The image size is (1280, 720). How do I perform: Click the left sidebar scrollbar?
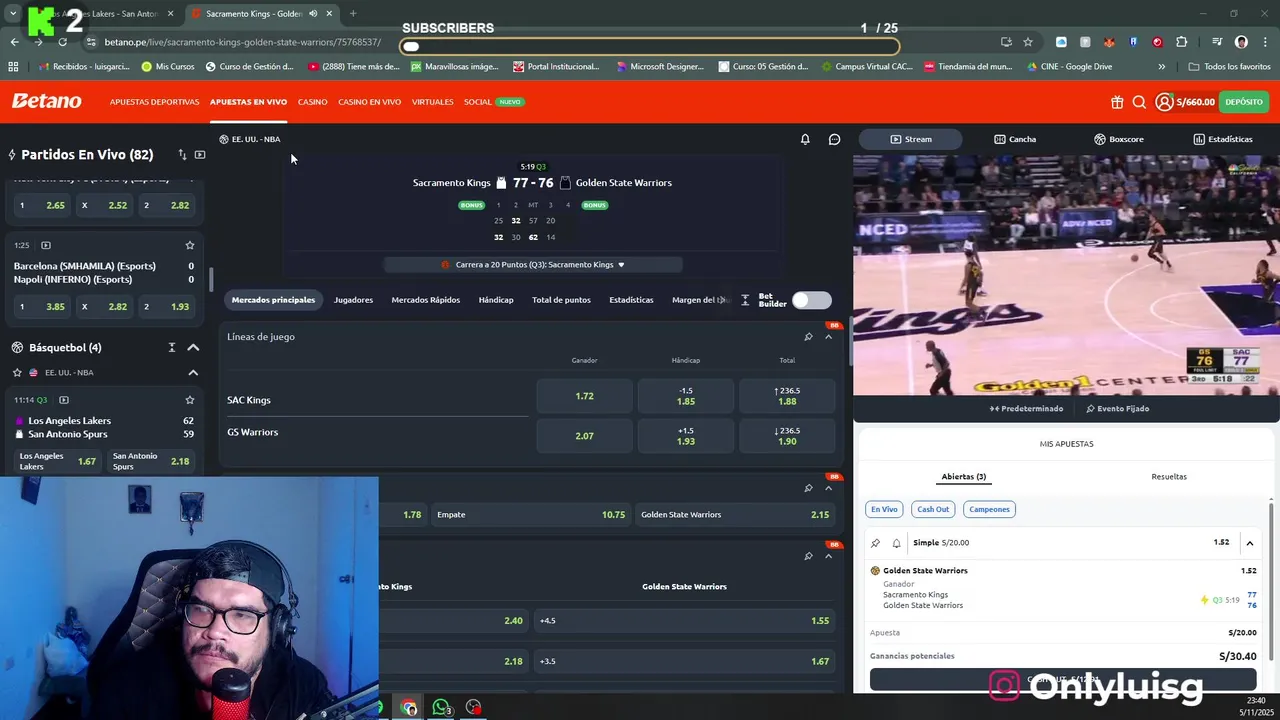(210, 280)
